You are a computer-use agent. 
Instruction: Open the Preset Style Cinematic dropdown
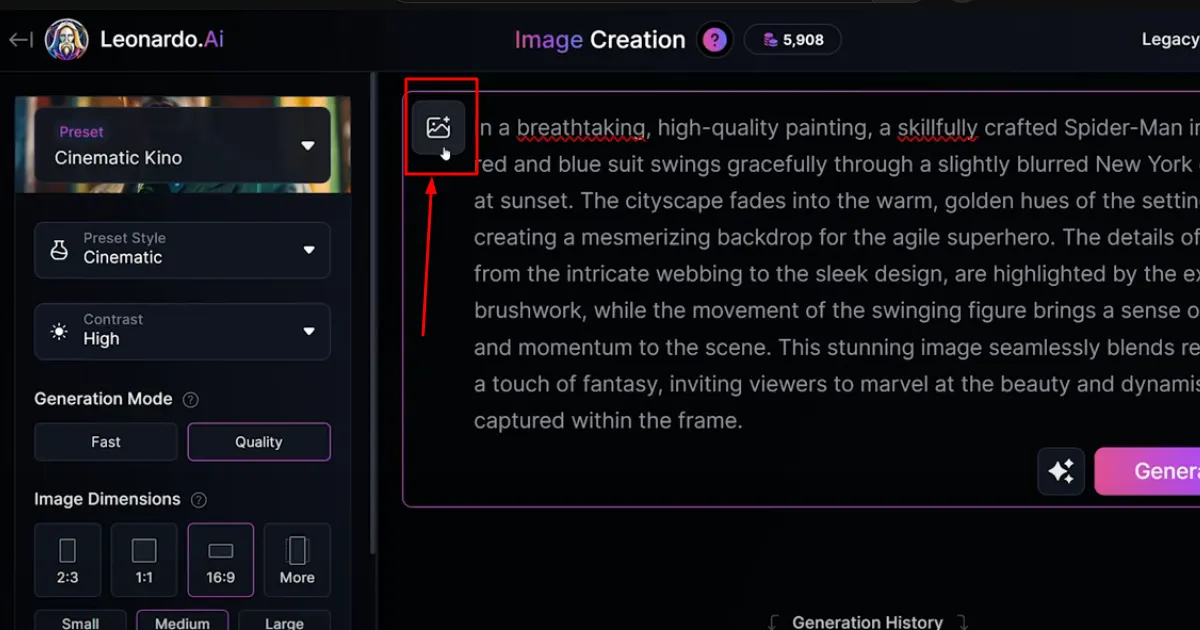[183, 250]
